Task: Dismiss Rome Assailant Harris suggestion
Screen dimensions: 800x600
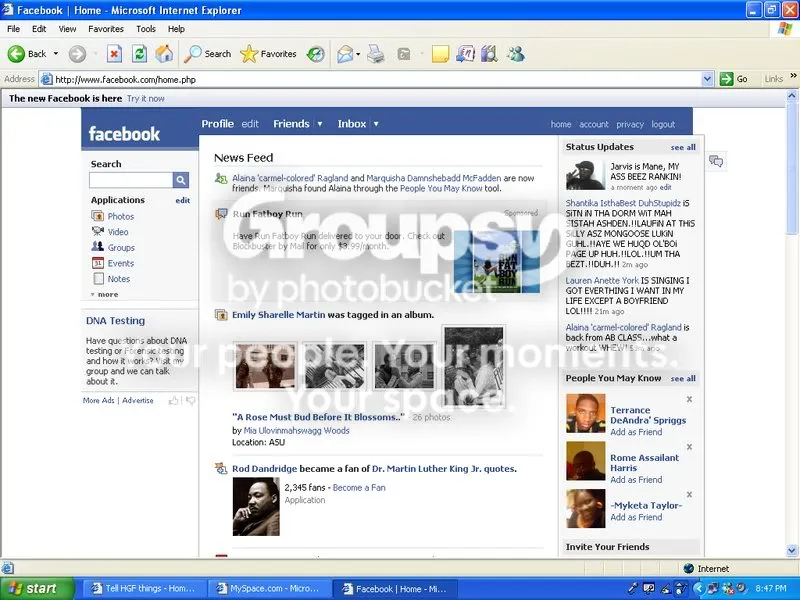Action: [x=689, y=447]
